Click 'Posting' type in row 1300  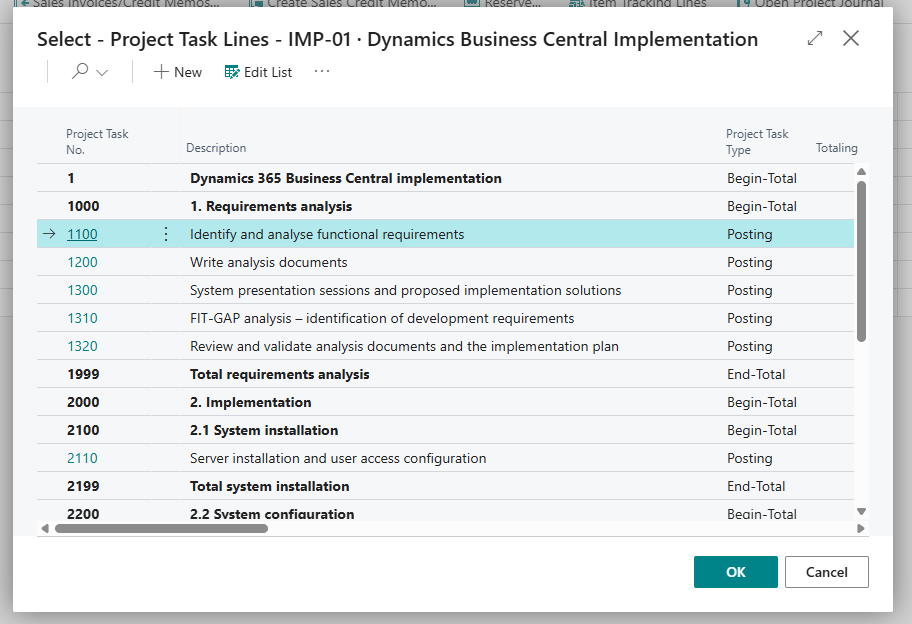tap(750, 290)
